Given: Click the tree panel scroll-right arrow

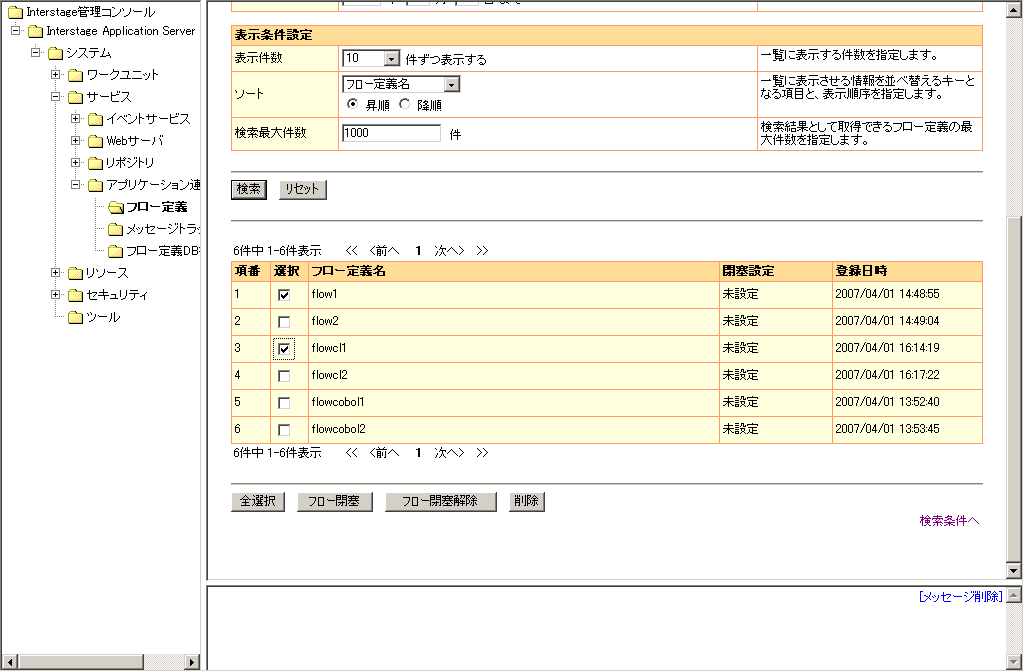Looking at the screenshot, I should point(192,662).
